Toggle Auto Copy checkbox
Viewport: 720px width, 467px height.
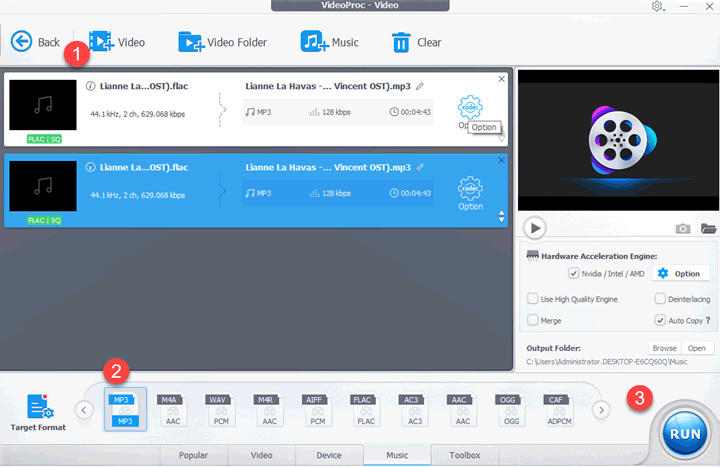pyautogui.click(x=660, y=320)
